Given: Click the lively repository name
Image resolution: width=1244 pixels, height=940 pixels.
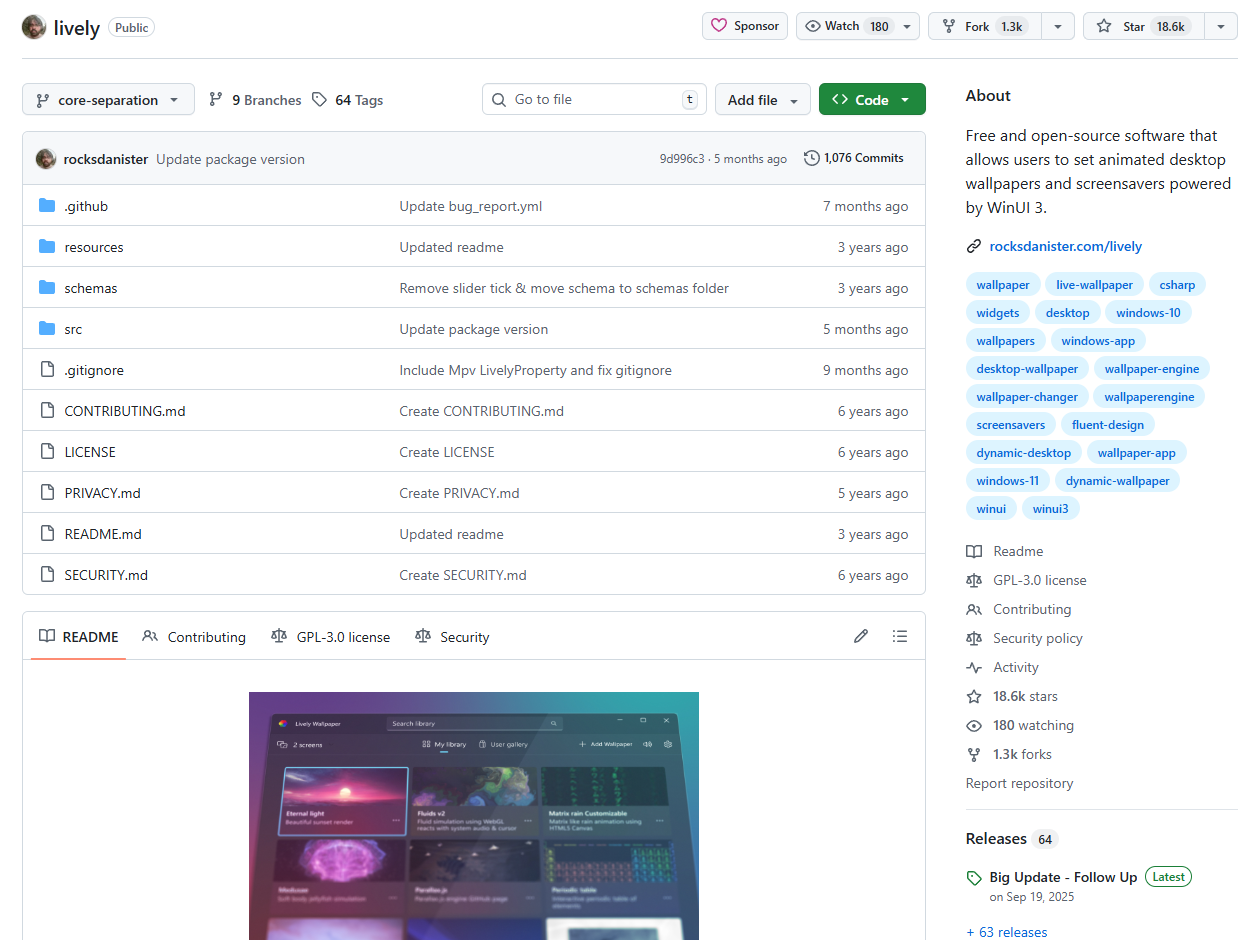Looking at the screenshot, I should (77, 28).
